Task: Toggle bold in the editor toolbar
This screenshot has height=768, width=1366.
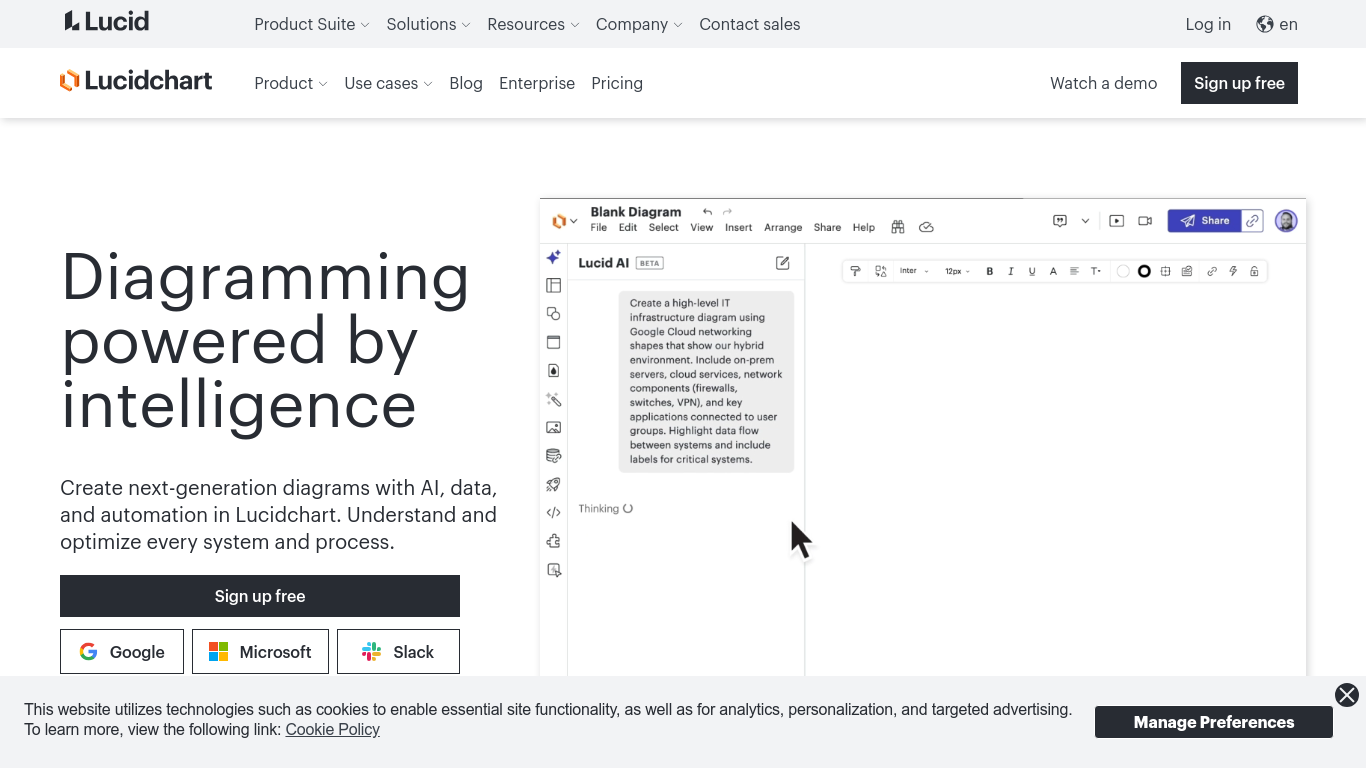Action: coord(990,271)
